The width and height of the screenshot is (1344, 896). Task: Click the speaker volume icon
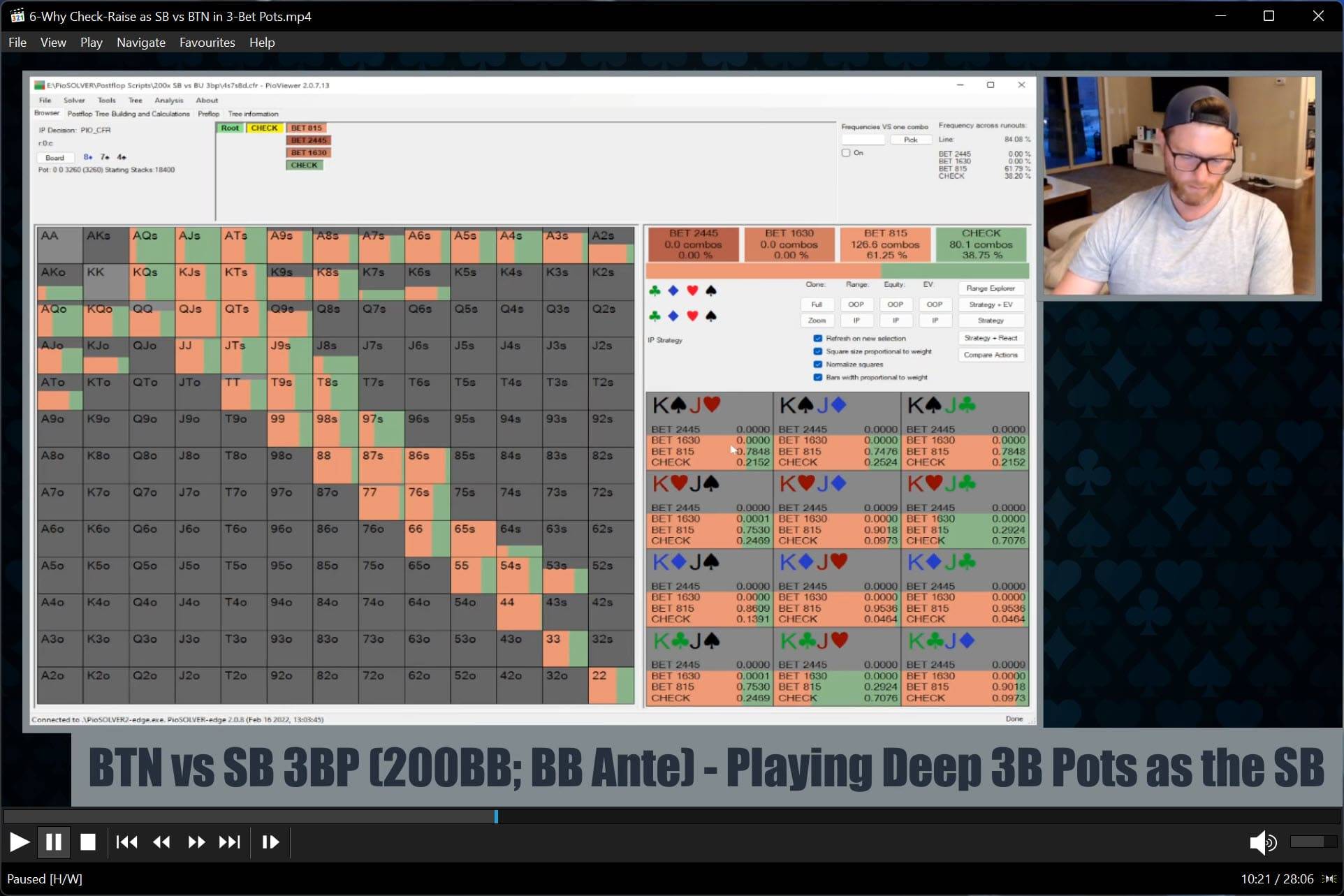1263,842
